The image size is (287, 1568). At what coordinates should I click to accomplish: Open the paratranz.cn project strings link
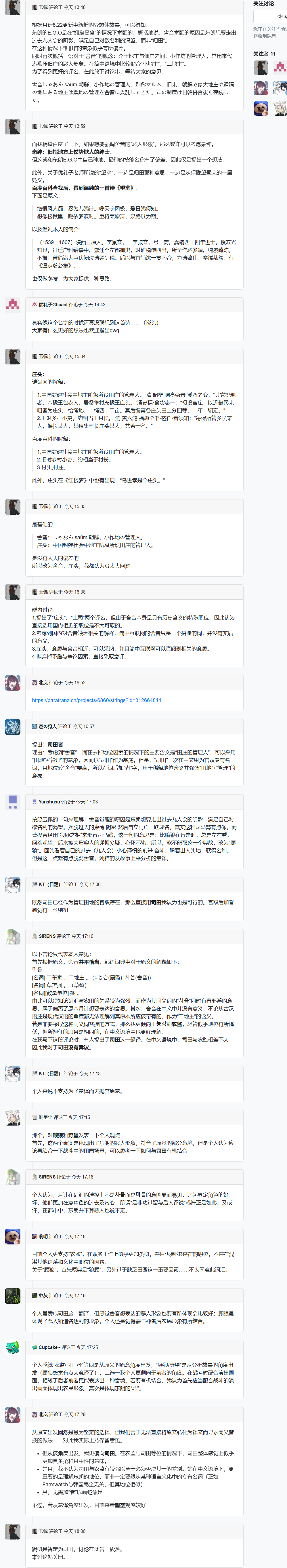click(96, 700)
